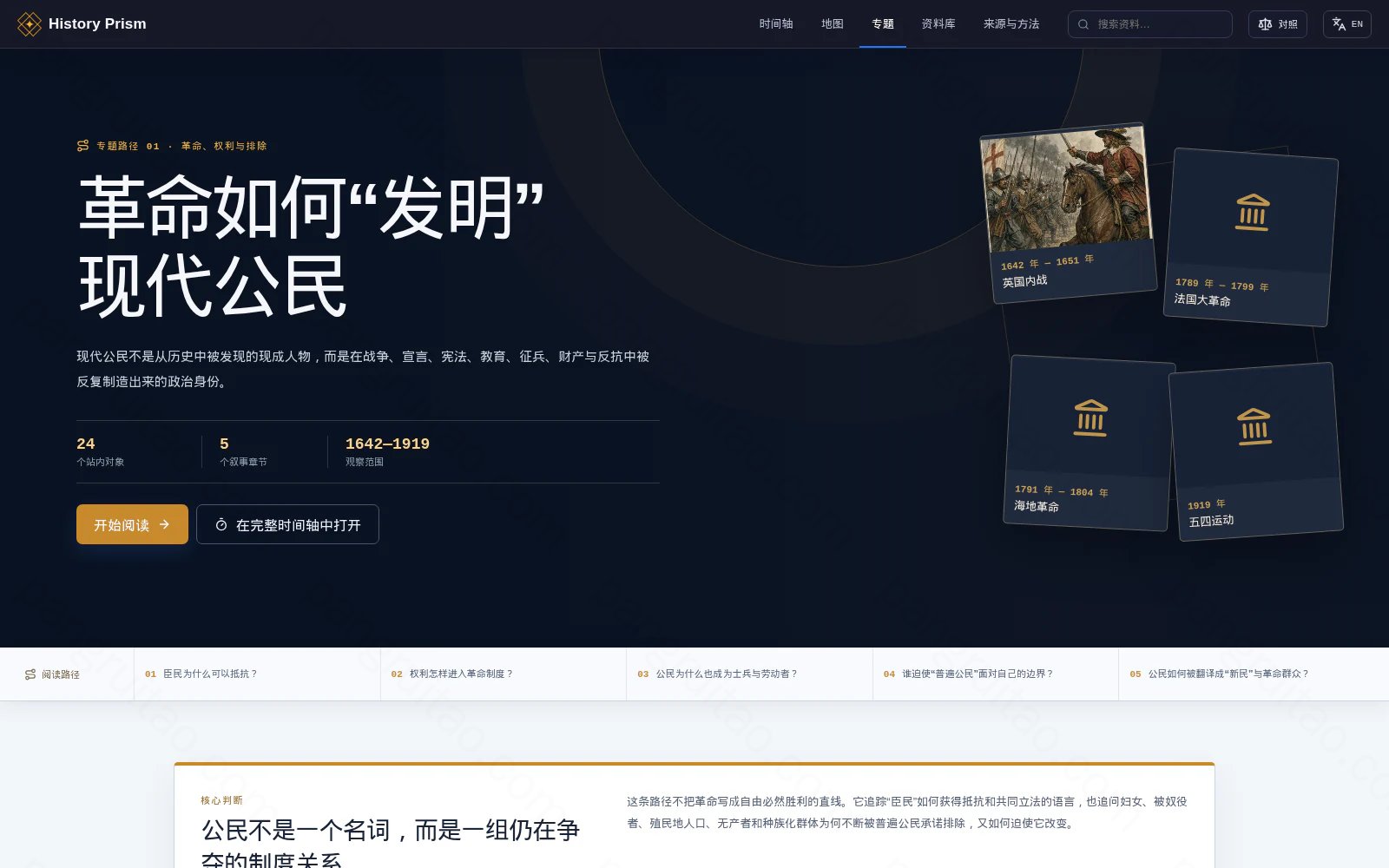The width and height of the screenshot is (1389, 868).
Task: Open the 时间轴 nav item
Action: (776, 24)
